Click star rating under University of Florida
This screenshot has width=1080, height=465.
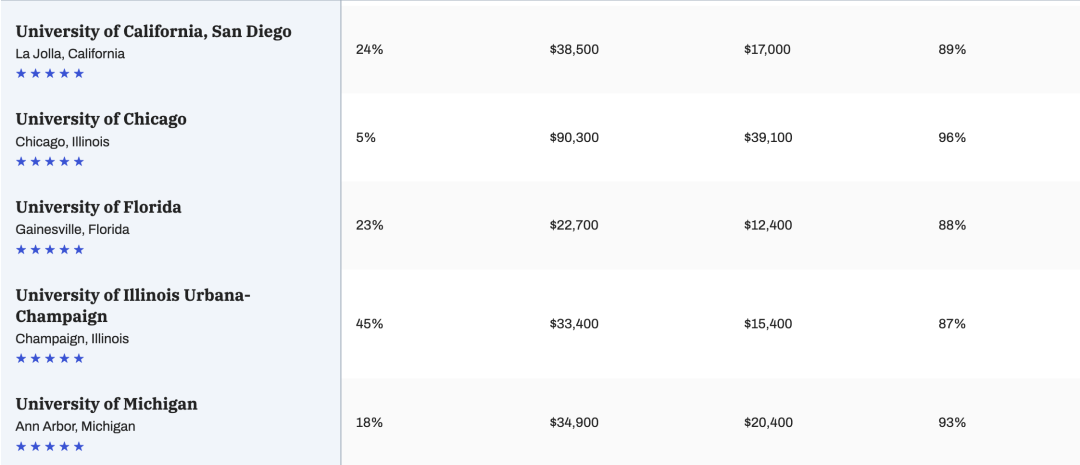[x=50, y=250]
